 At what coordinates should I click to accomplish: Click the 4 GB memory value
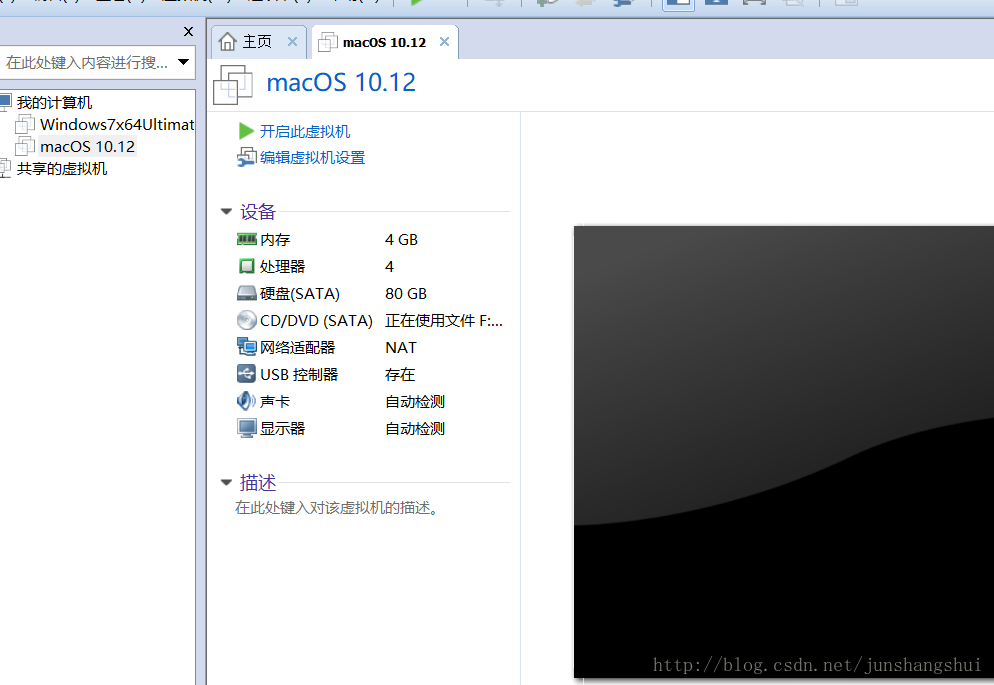tap(401, 240)
